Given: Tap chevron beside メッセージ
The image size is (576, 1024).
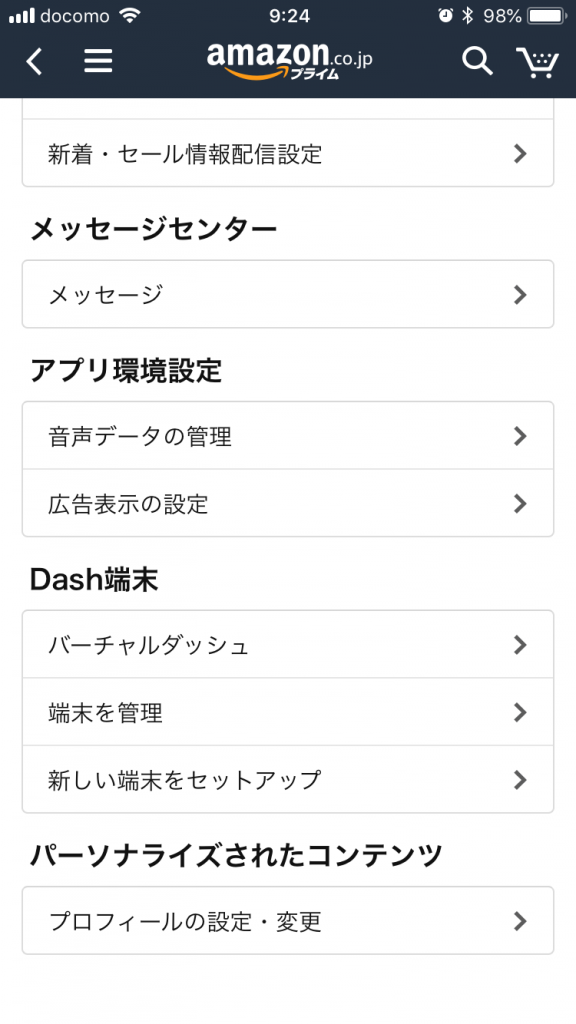Looking at the screenshot, I should [x=520, y=295].
